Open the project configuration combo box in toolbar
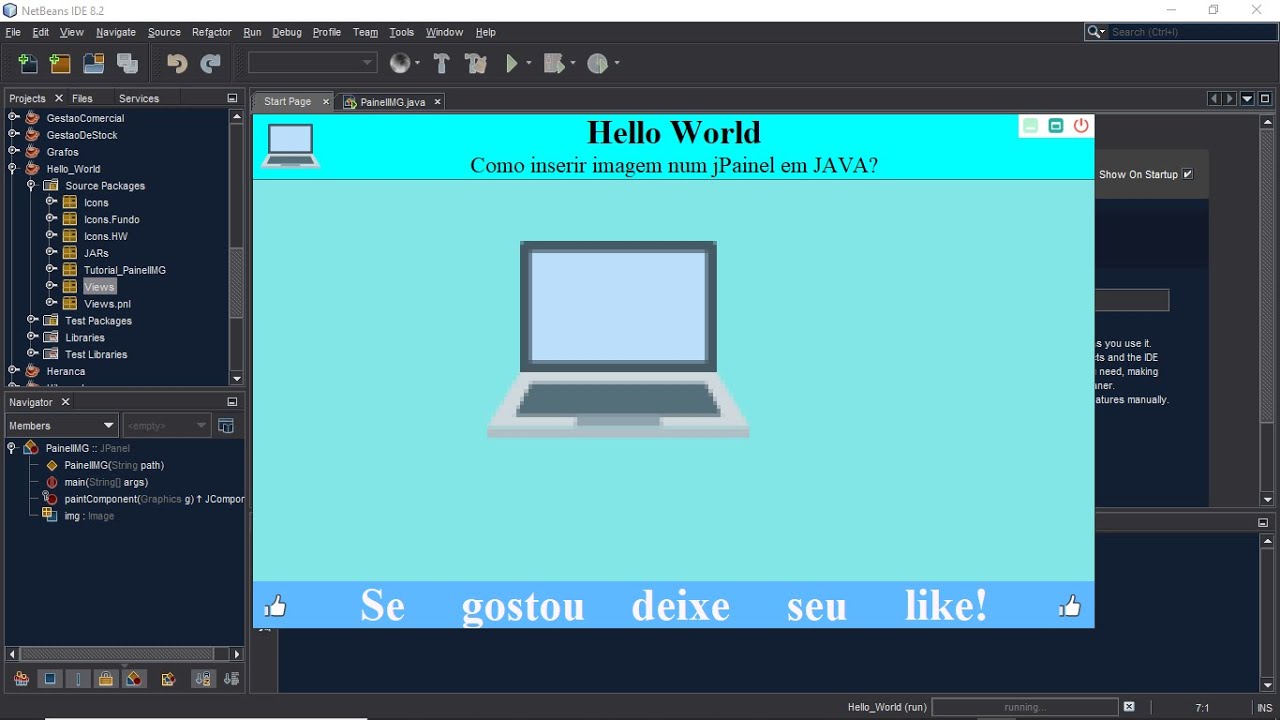 (312, 63)
